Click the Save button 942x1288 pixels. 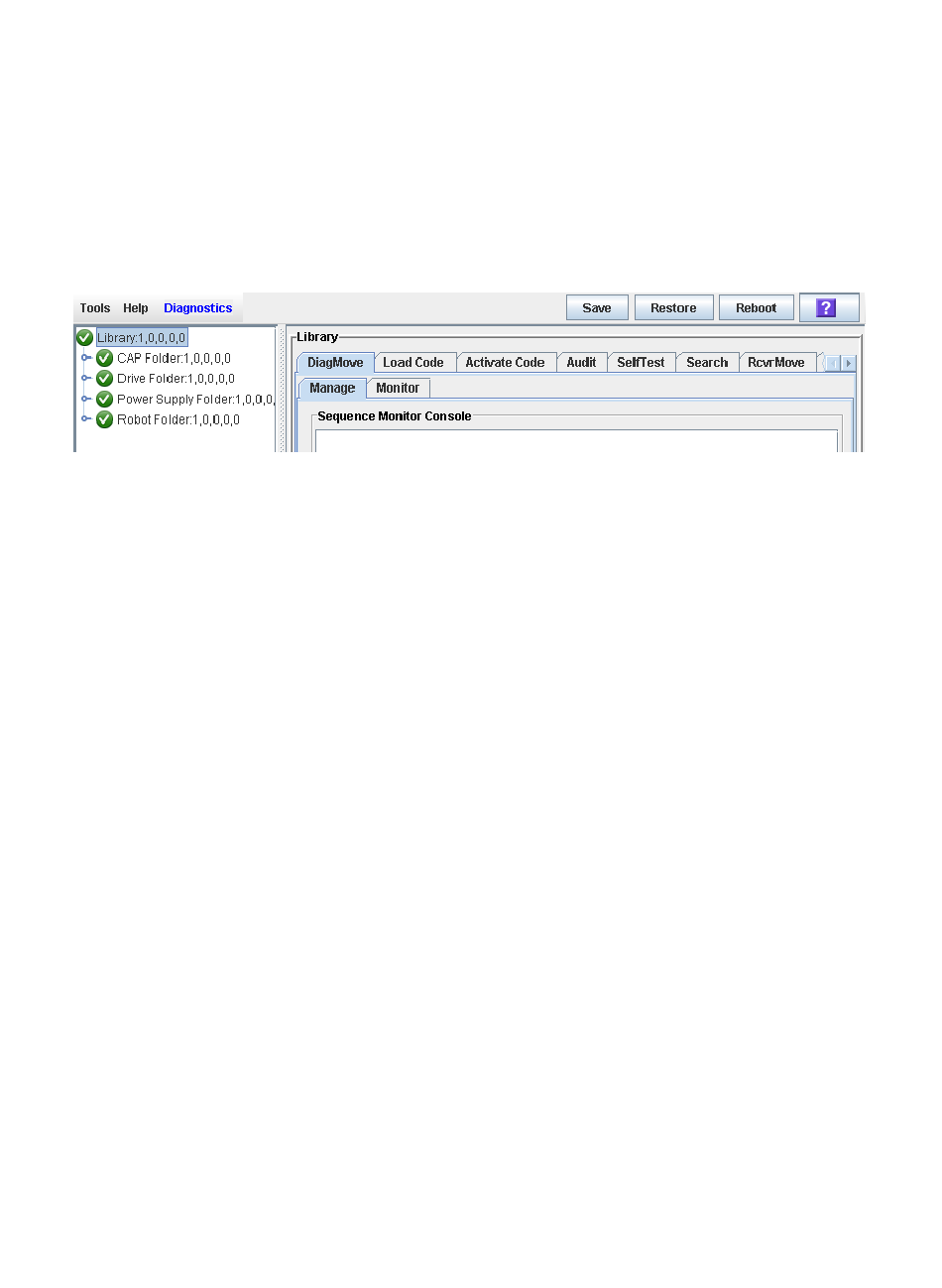click(597, 308)
